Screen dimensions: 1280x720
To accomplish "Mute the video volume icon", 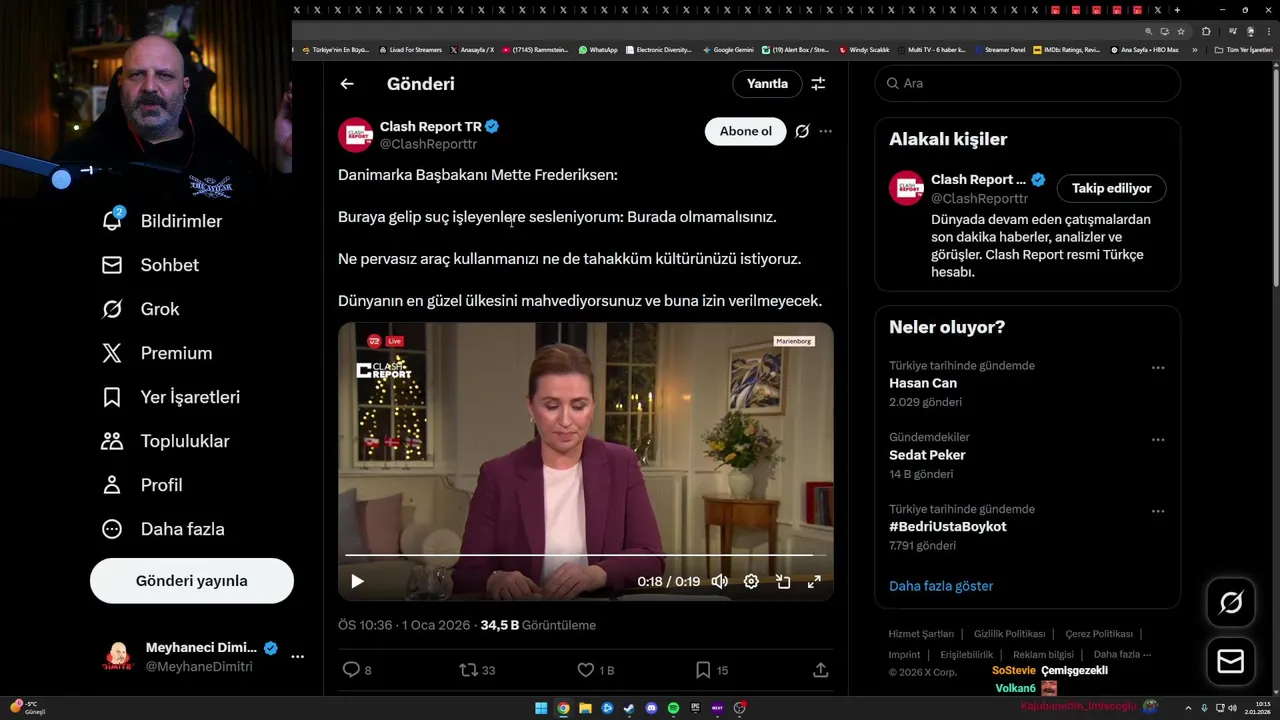I will pos(719,581).
